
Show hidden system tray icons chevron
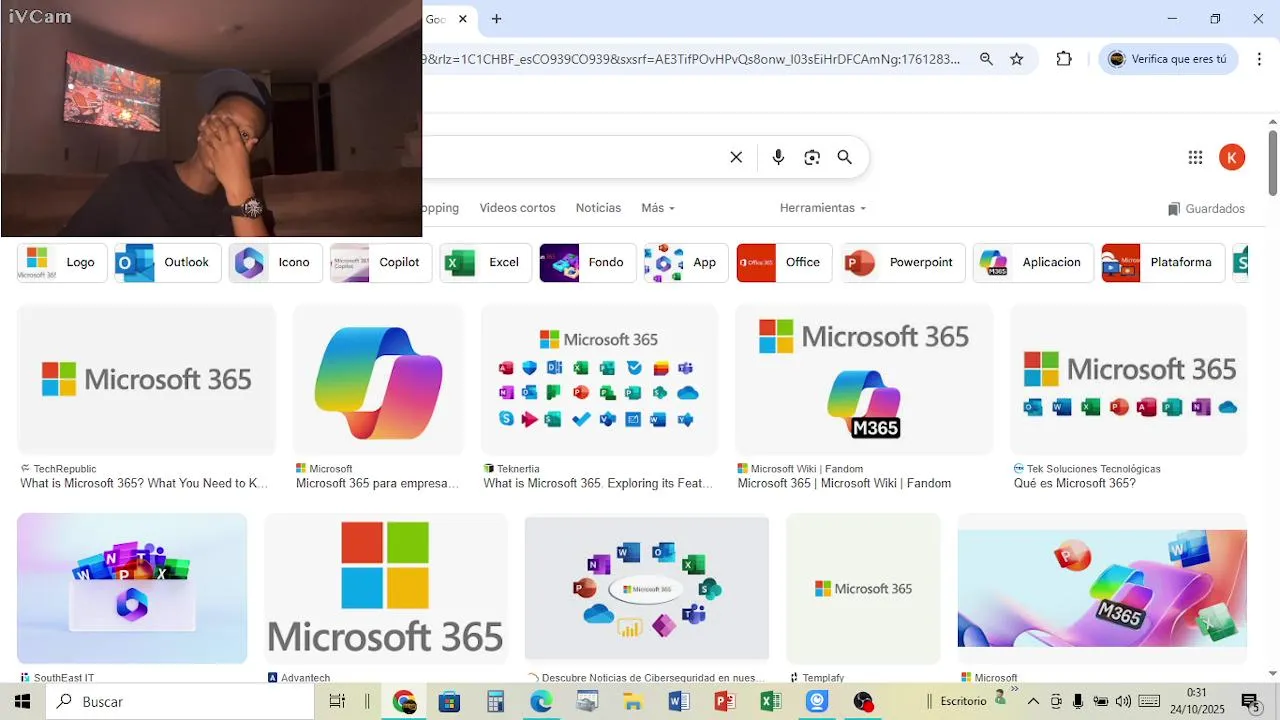(x=1033, y=702)
